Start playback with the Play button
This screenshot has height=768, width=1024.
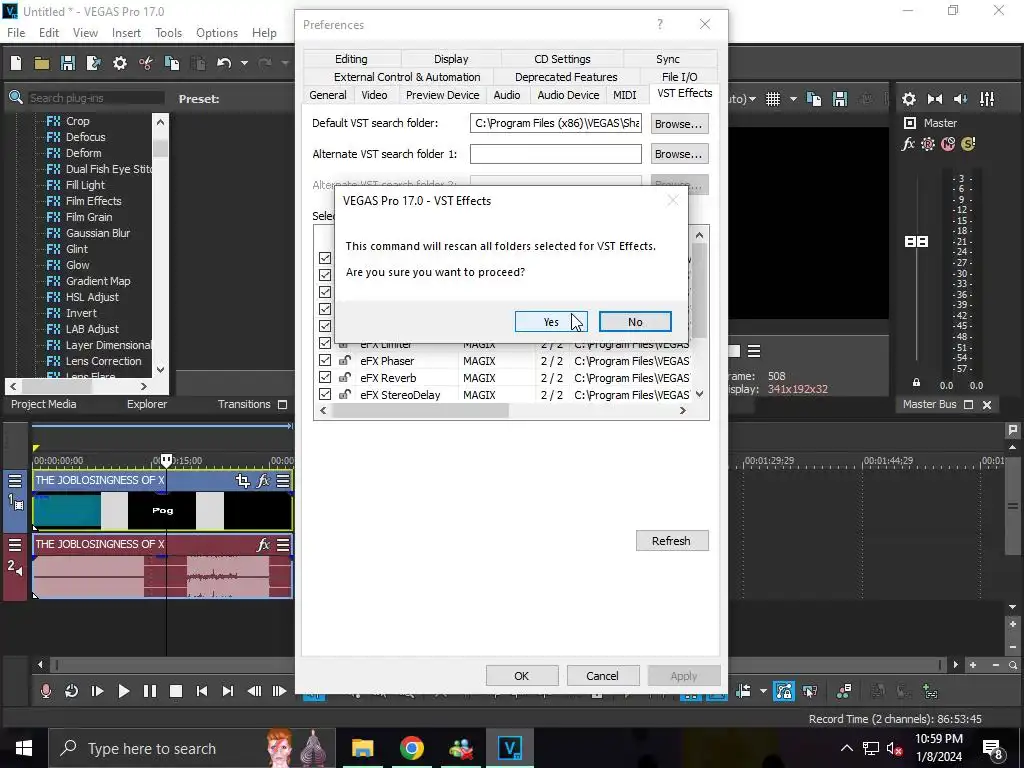pos(123,691)
